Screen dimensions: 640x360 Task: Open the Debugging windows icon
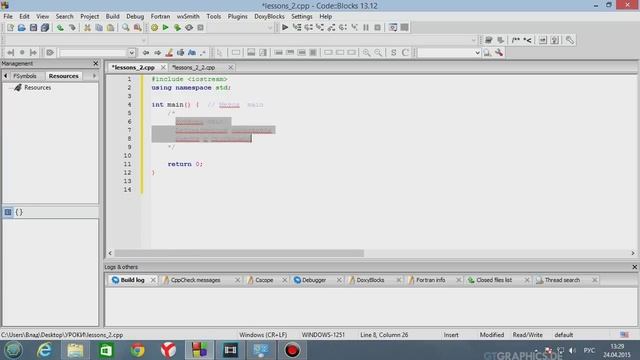coord(393,27)
